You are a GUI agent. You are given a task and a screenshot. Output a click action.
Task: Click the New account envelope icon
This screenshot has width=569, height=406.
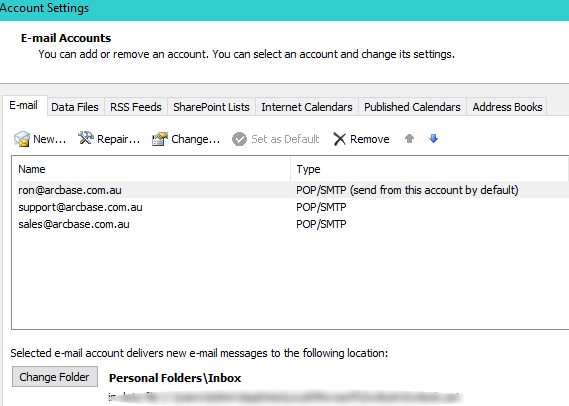point(22,139)
